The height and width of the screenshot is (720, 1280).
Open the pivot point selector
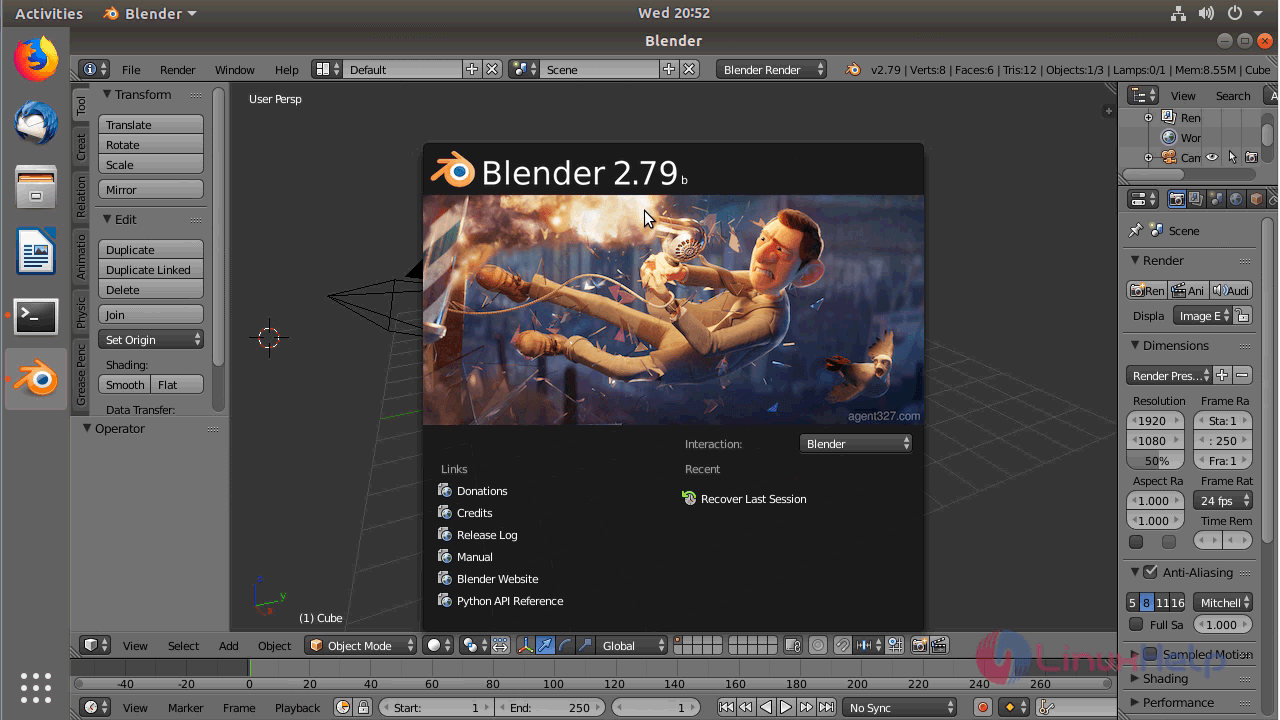pos(474,645)
